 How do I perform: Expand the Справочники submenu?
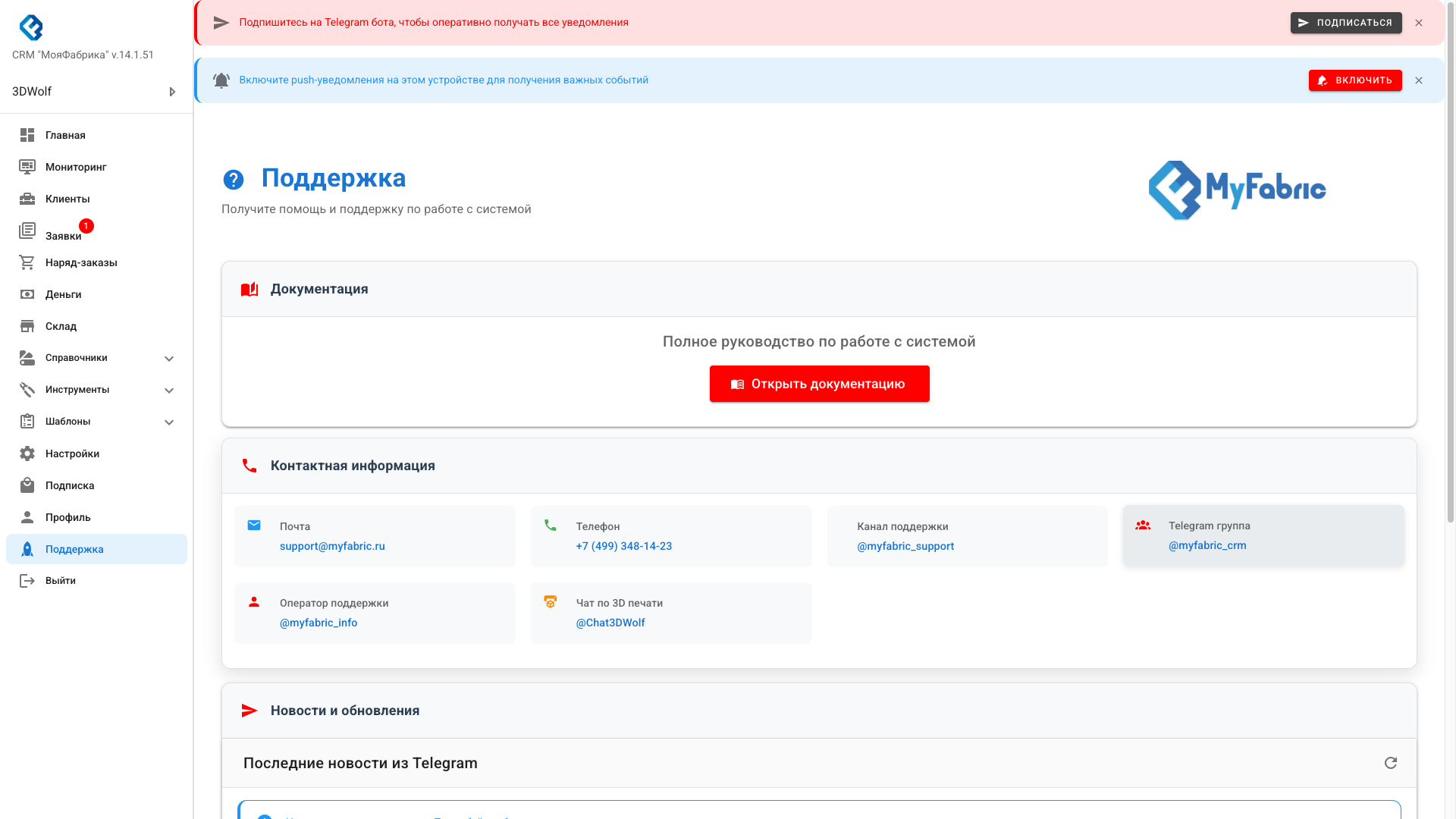point(169,358)
